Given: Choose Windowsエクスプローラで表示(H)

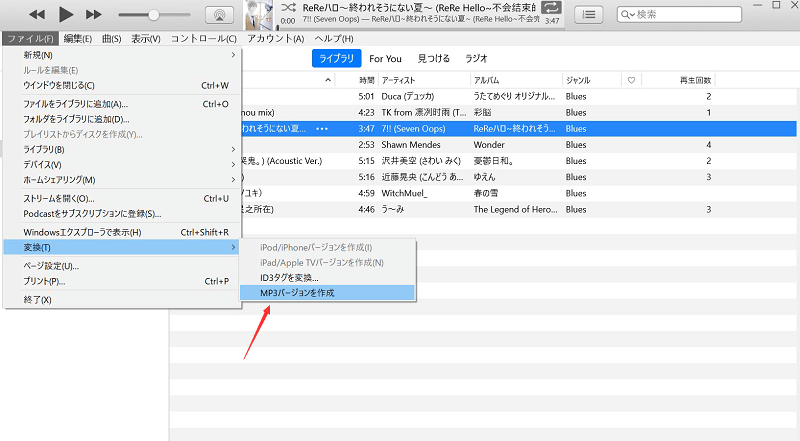Looking at the screenshot, I should coord(122,232).
